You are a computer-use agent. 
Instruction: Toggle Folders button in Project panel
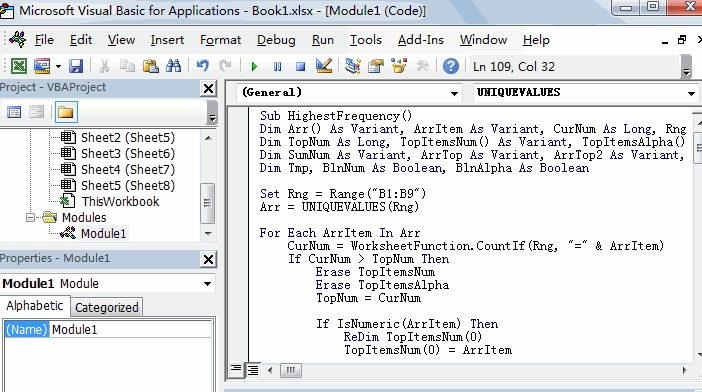point(66,112)
